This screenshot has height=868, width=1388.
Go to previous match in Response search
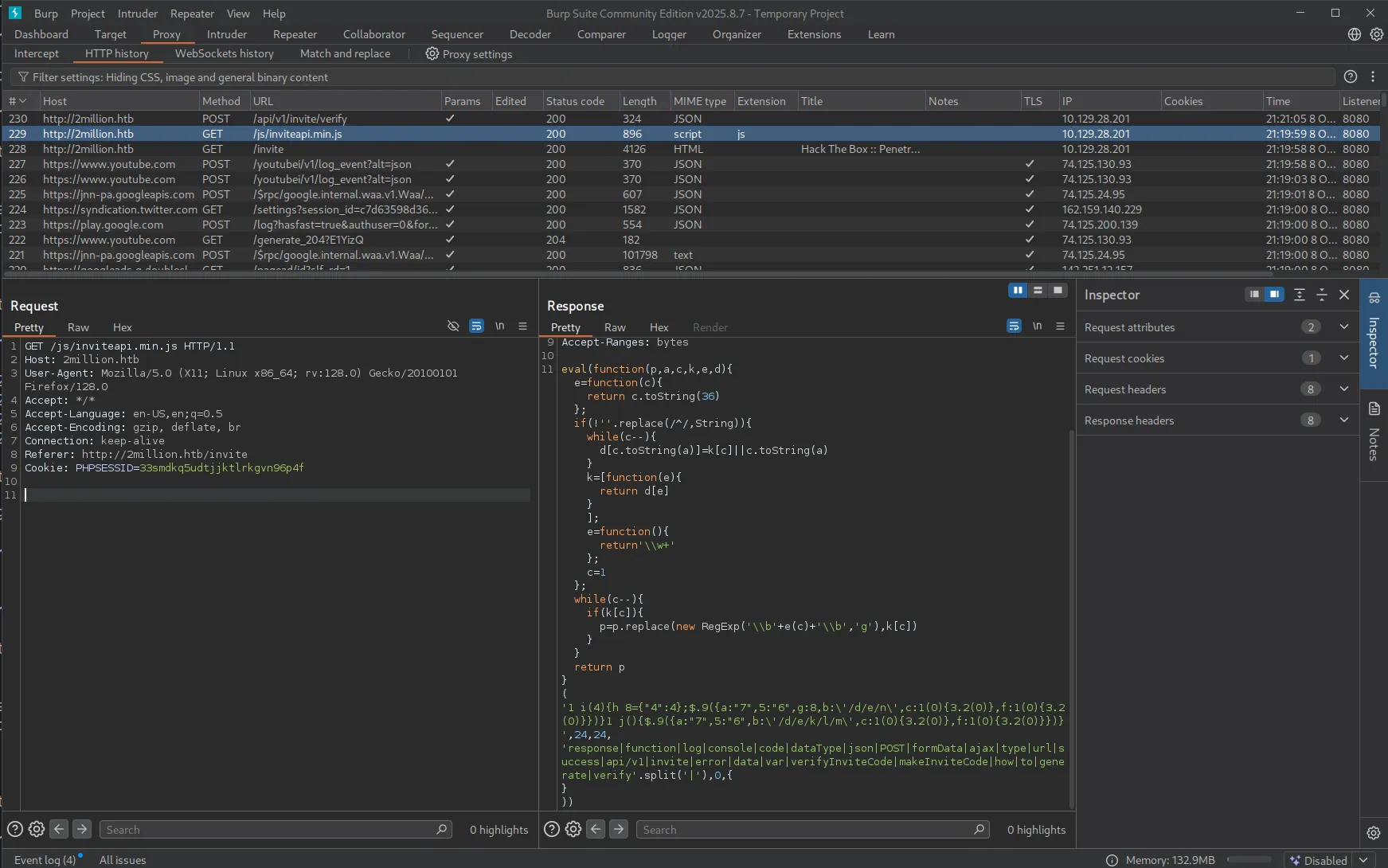[x=596, y=829]
